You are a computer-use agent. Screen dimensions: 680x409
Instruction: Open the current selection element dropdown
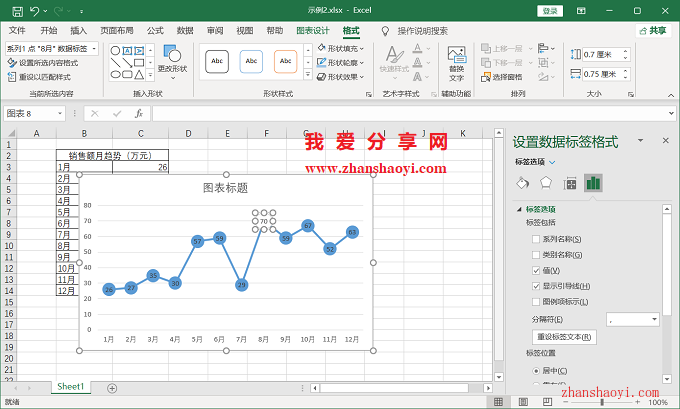[x=94, y=49]
